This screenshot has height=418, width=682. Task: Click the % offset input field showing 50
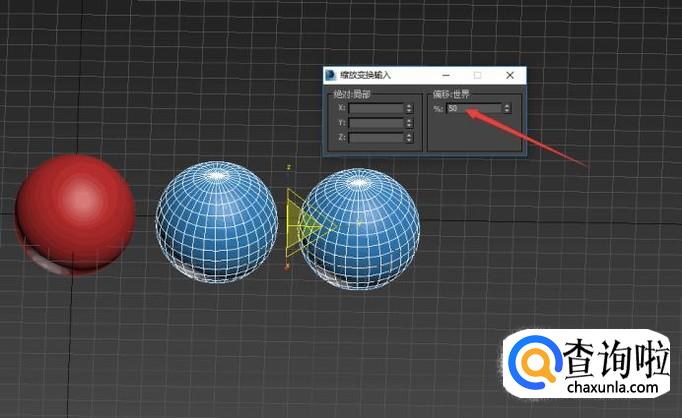coord(474,108)
